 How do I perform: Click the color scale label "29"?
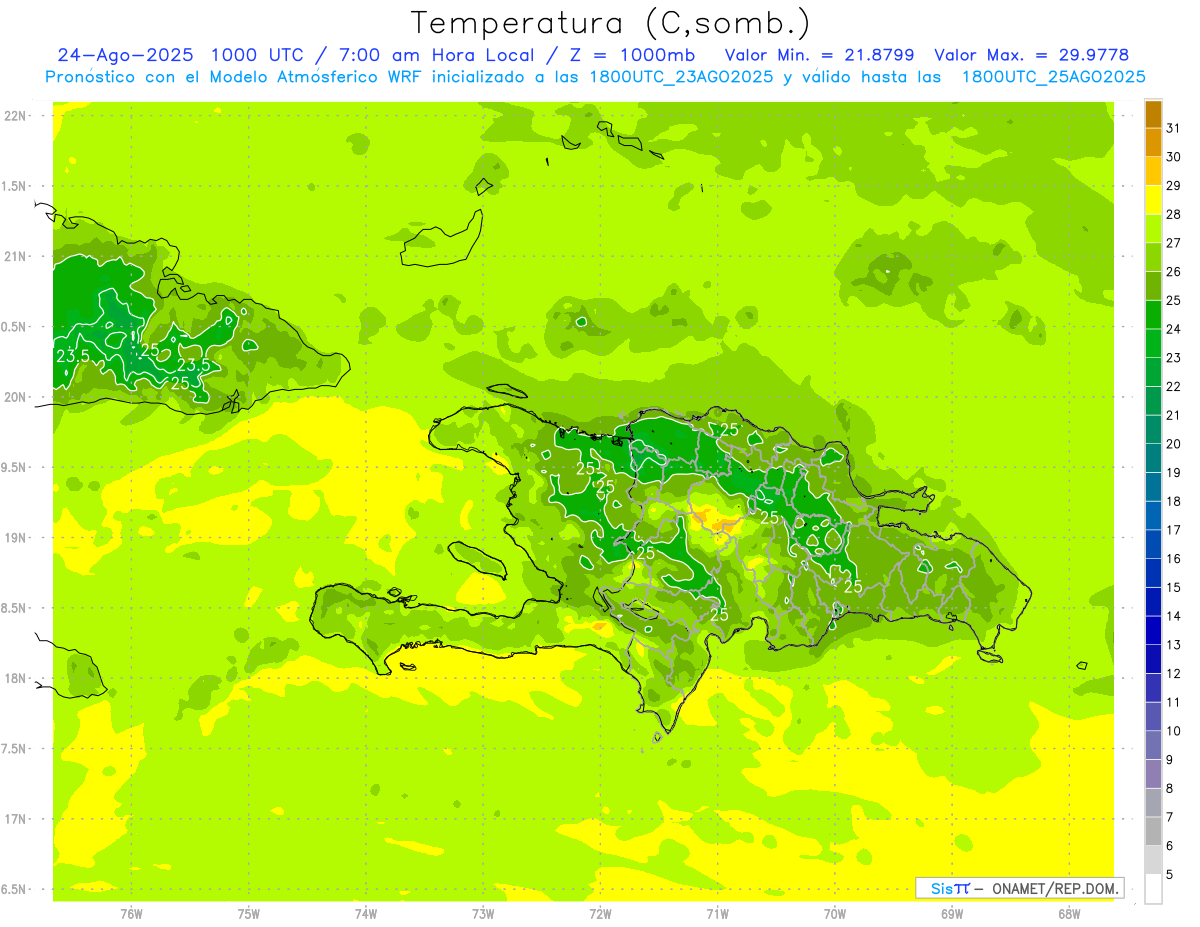1174,185
